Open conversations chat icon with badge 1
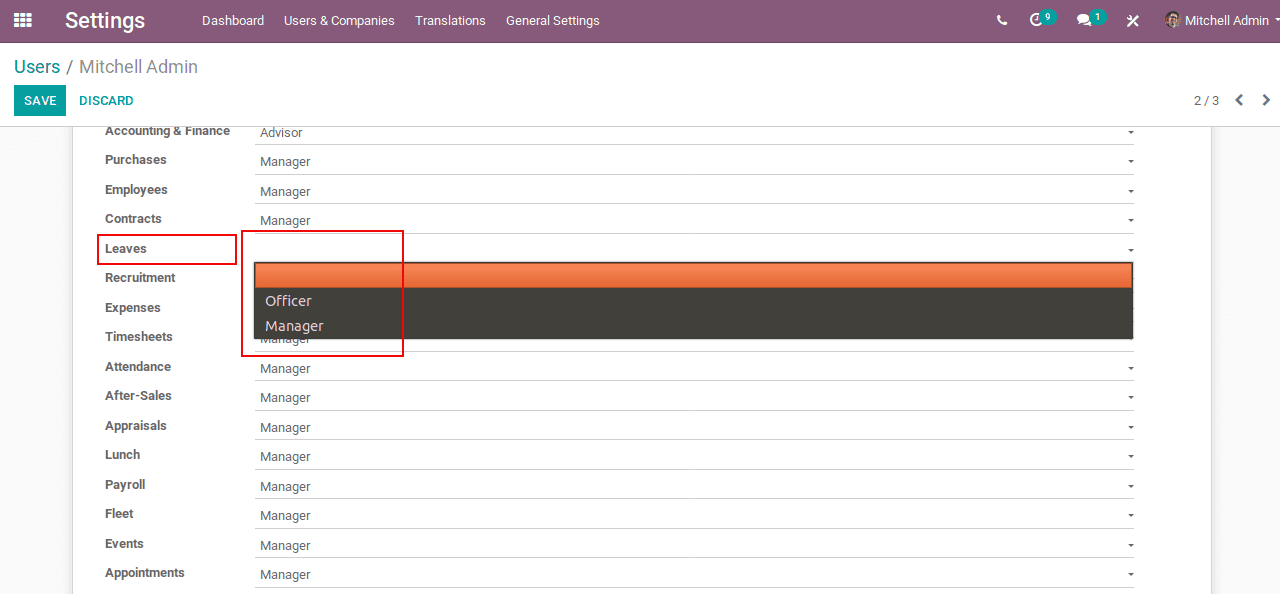This screenshot has width=1280, height=594. click(1090, 19)
